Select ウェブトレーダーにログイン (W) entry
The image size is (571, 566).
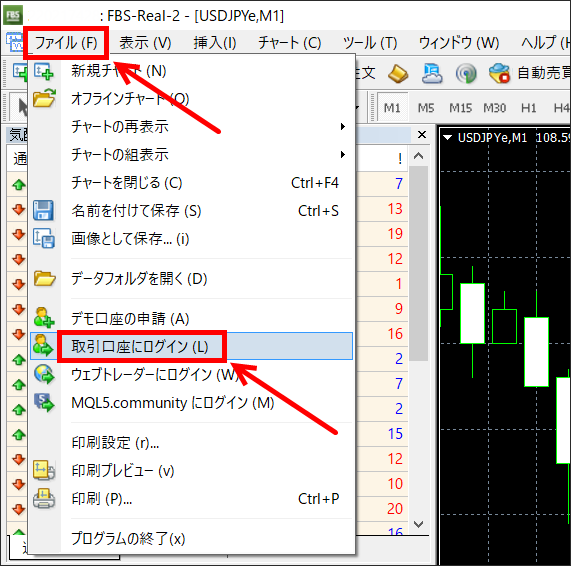192,374
